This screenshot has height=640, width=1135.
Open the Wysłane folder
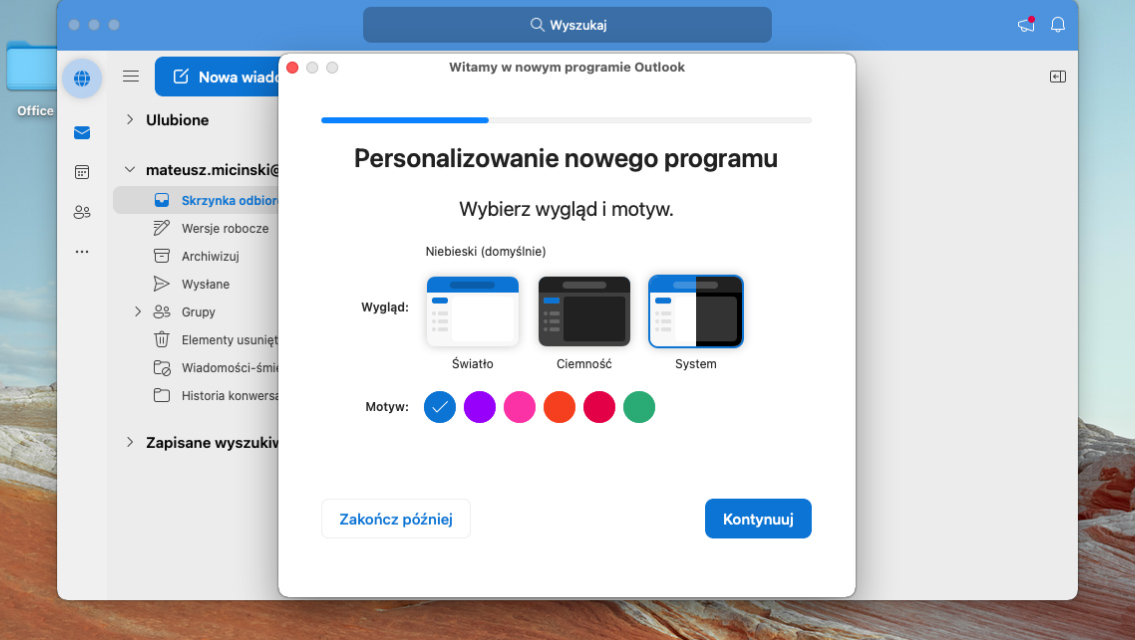tap(195, 284)
